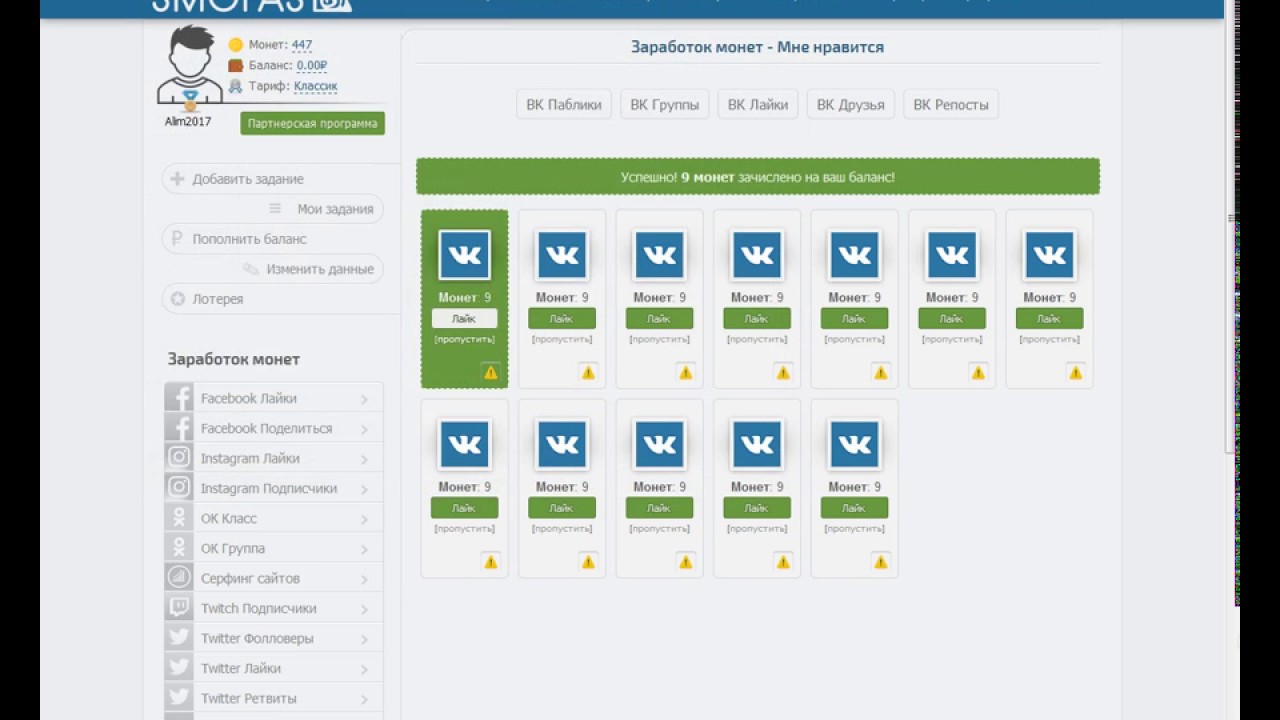1280x720 pixels.
Task: Switch to the ВК Друзья tab
Action: point(851,104)
